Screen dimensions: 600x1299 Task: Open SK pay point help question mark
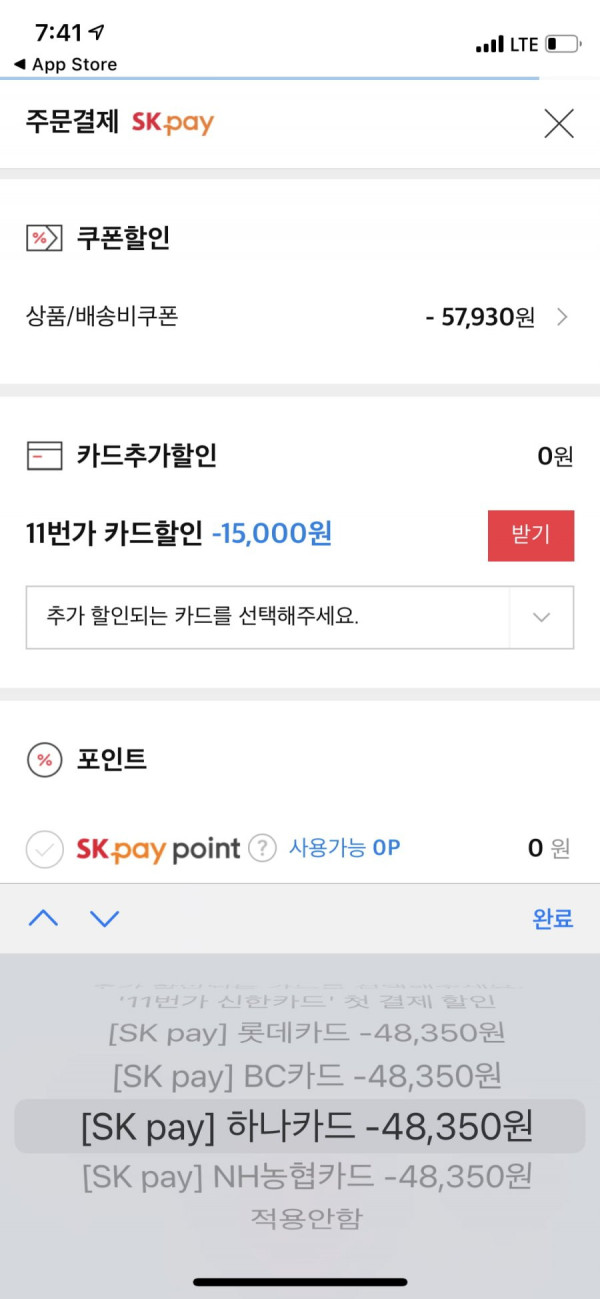(262, 849)
